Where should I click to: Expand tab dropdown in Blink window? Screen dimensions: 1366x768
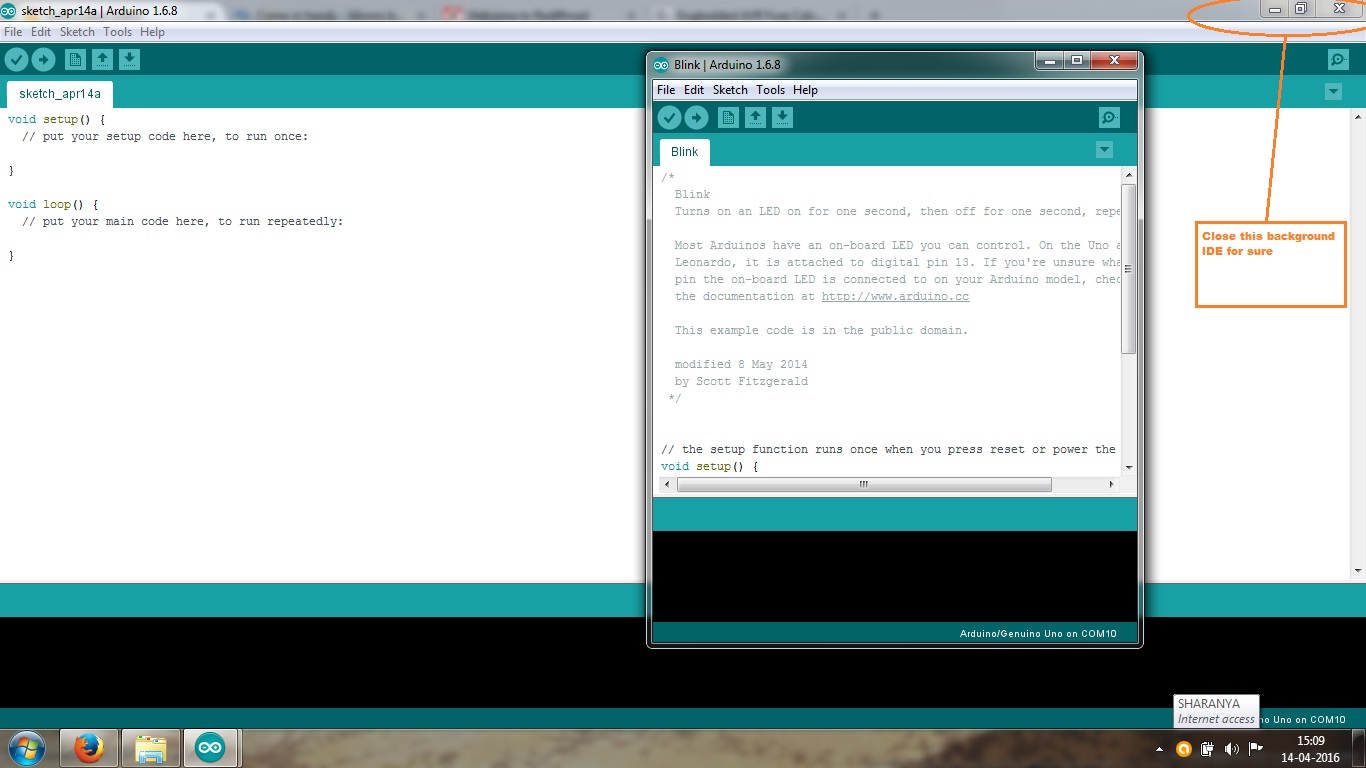pyautogui.click(x=1104, y=150)
